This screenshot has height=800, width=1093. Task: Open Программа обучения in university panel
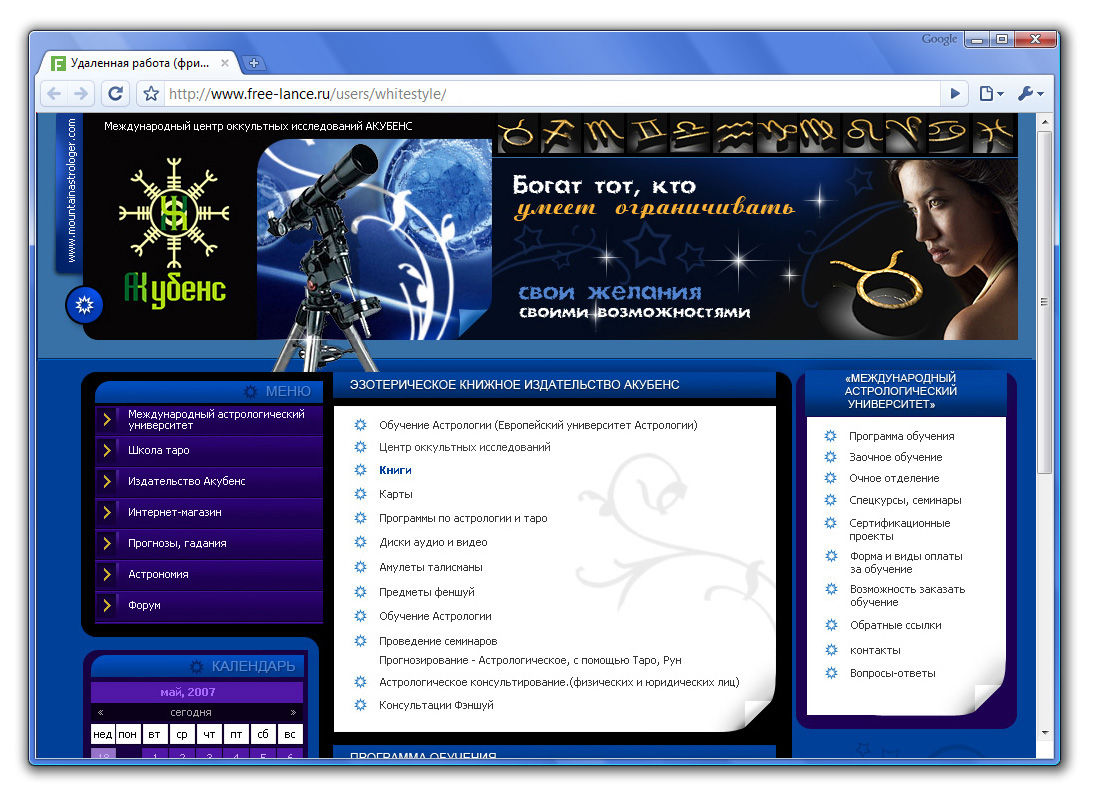901,436
